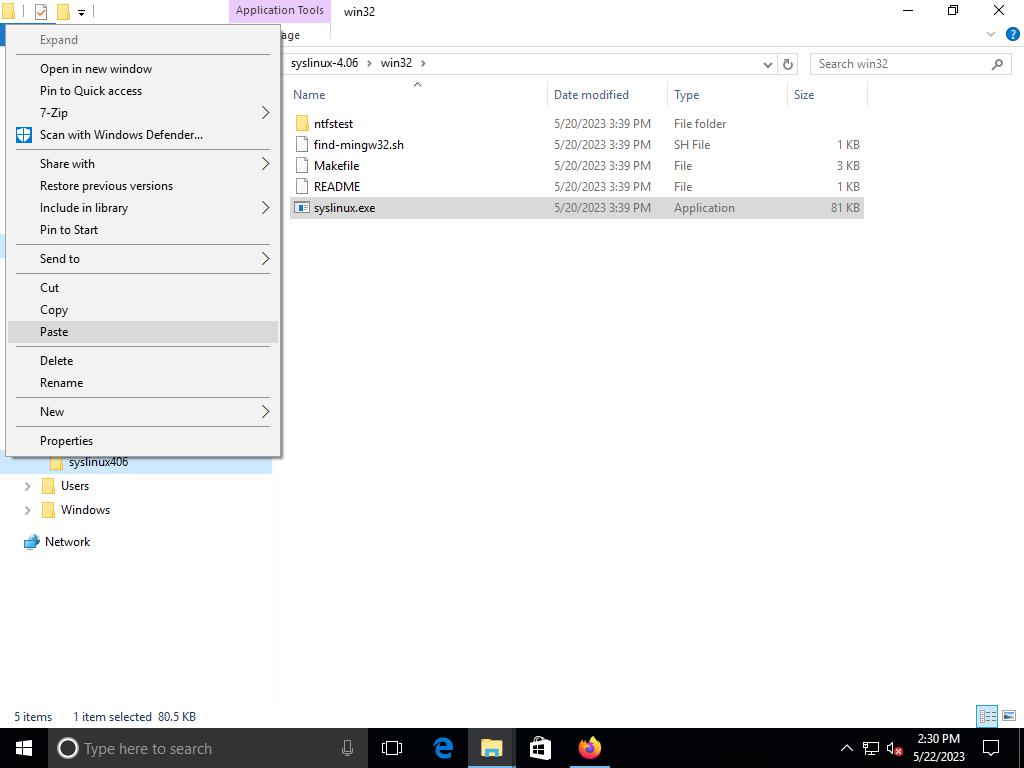Switch to large icons view

point(1008,716)
